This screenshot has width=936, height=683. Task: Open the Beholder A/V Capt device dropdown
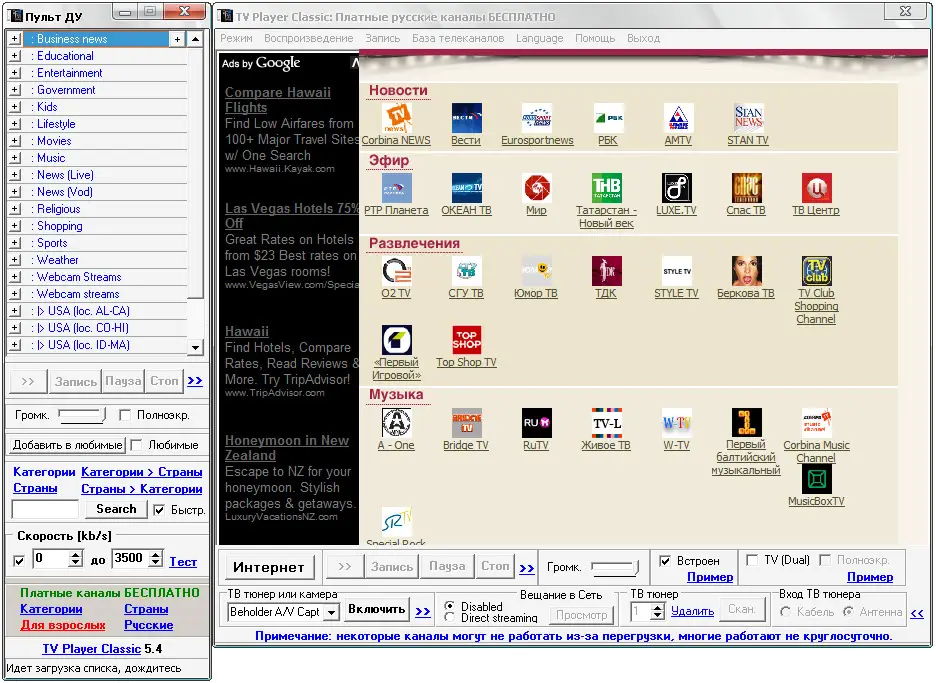pyautogui.click(x=333, y=612)
